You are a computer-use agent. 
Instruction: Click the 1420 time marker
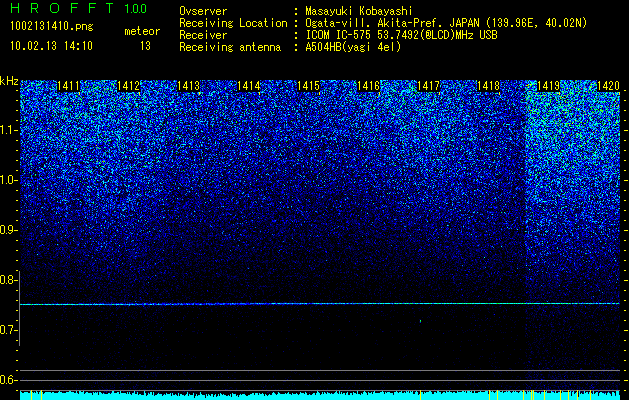pyautogui.click(x=608, y=86)
